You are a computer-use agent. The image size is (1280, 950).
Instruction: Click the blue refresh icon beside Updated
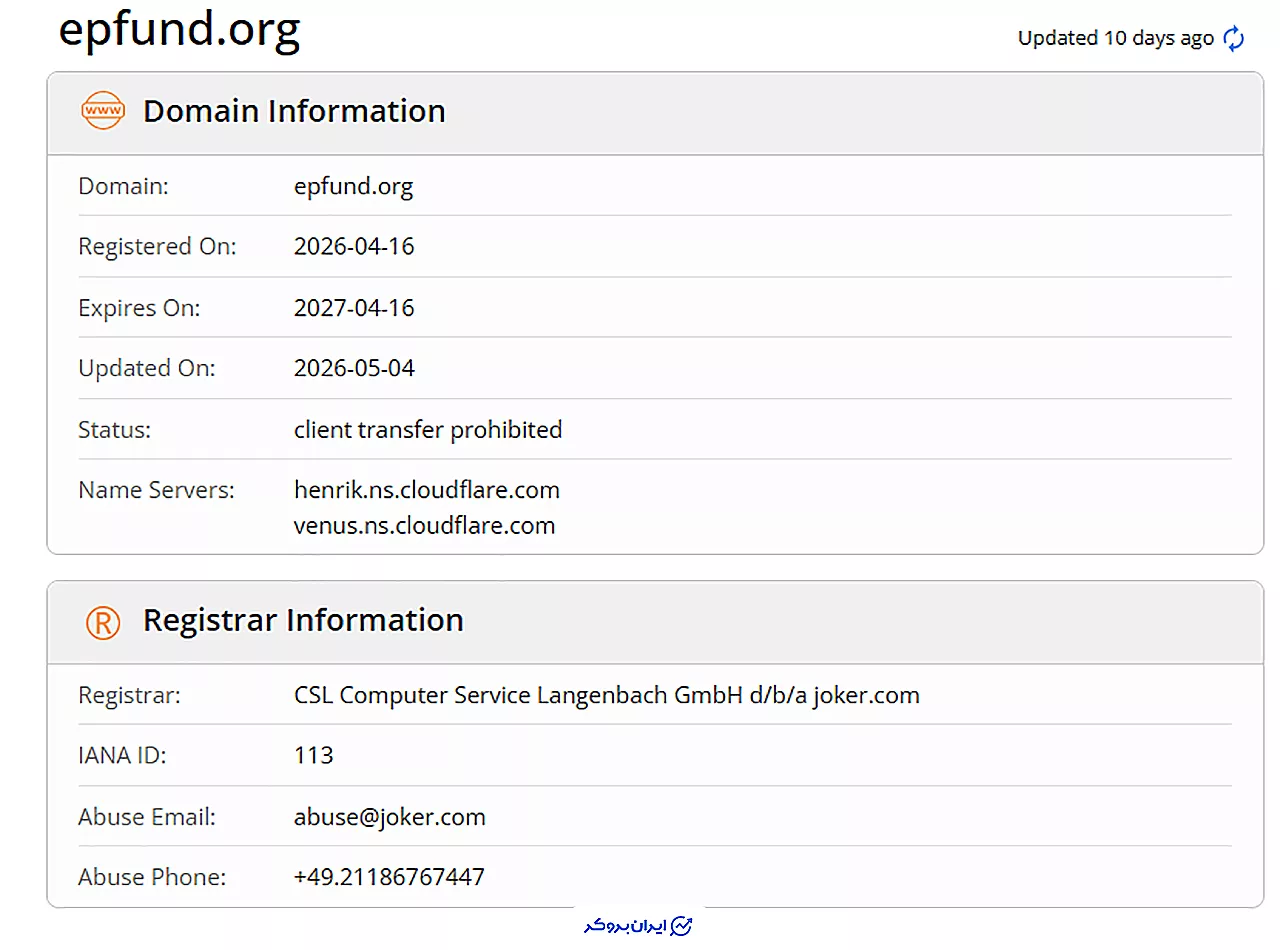pos(1235,39)
